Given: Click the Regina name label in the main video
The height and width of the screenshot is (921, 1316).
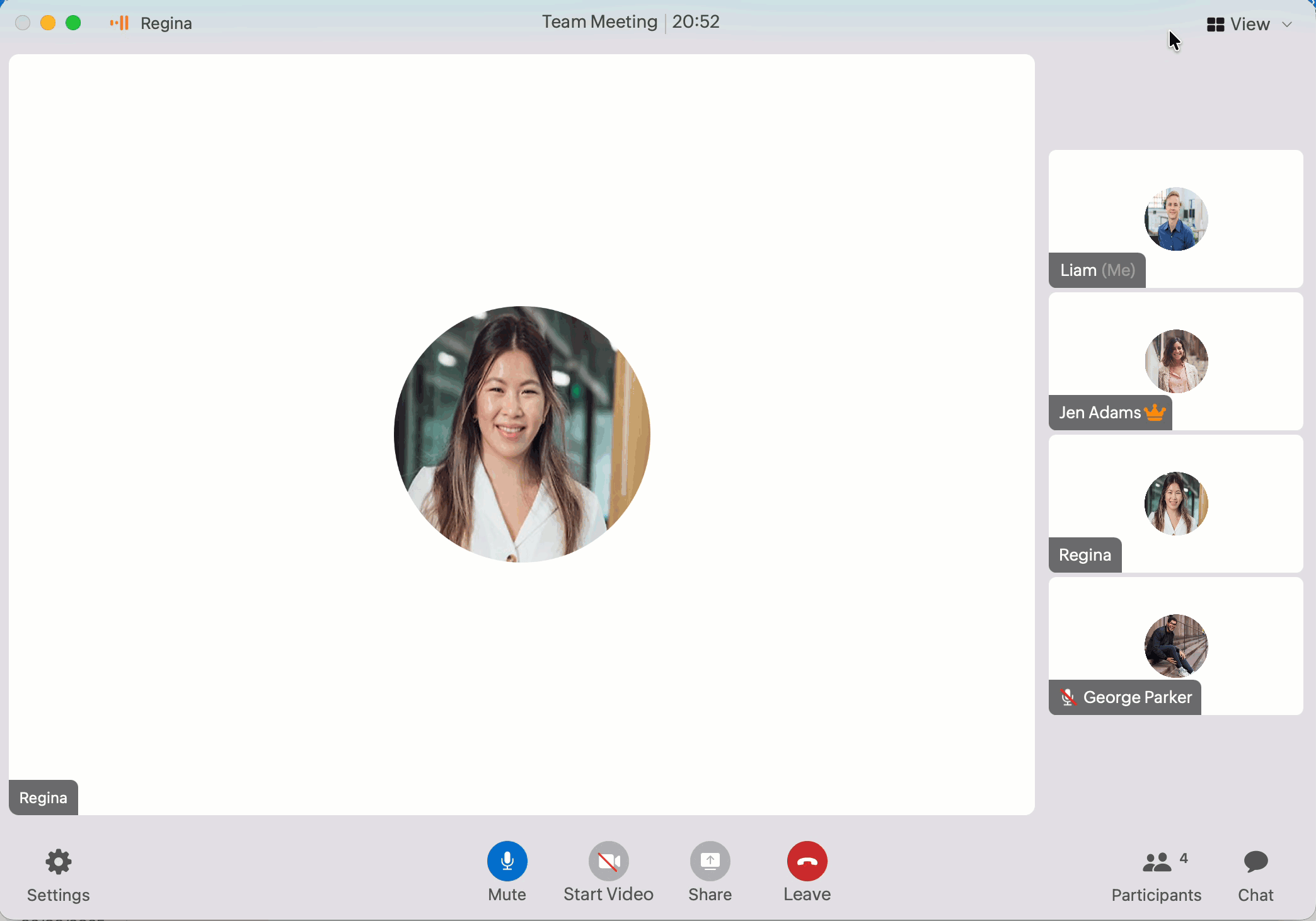Looking at the screenshot, I should coord(43,798).
